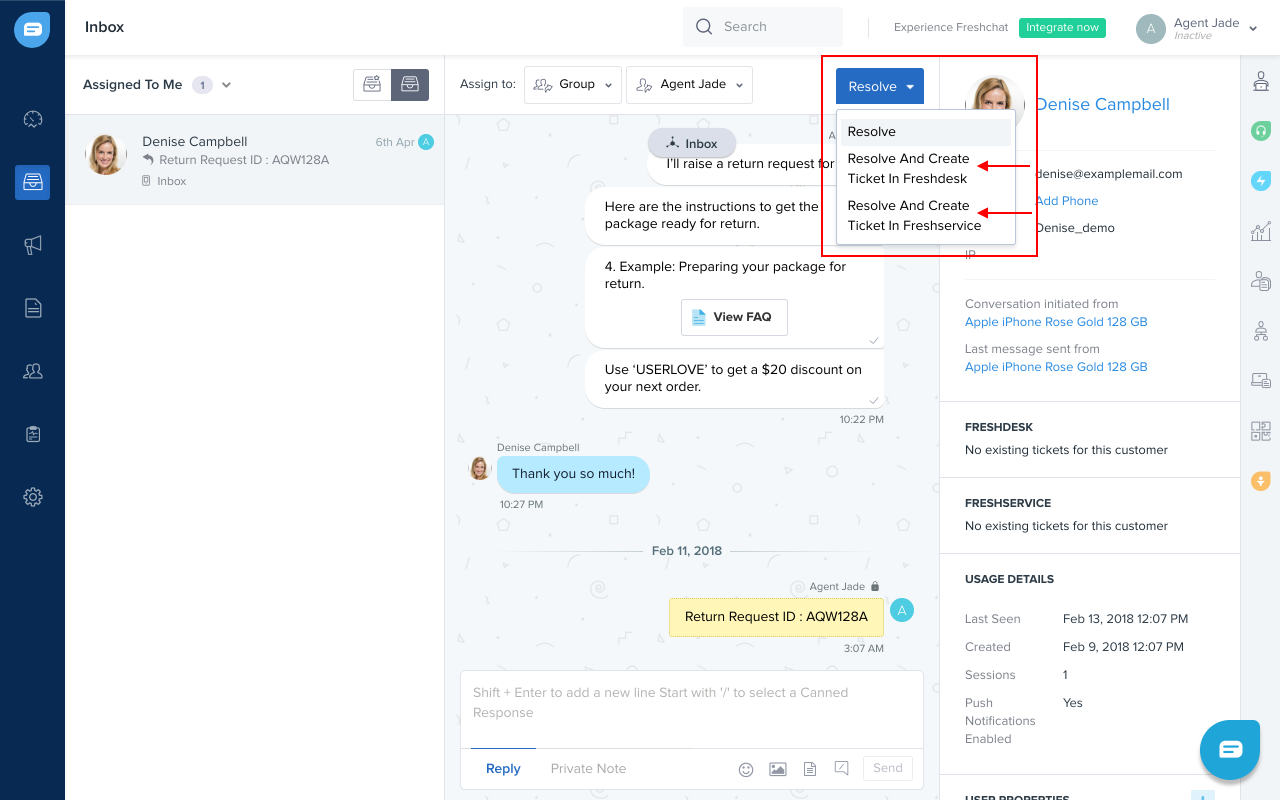The height and width of the screenshot is (800, 1280).
Task: Open the Denise Campbell name link
Action: (x=1102, y=105)
